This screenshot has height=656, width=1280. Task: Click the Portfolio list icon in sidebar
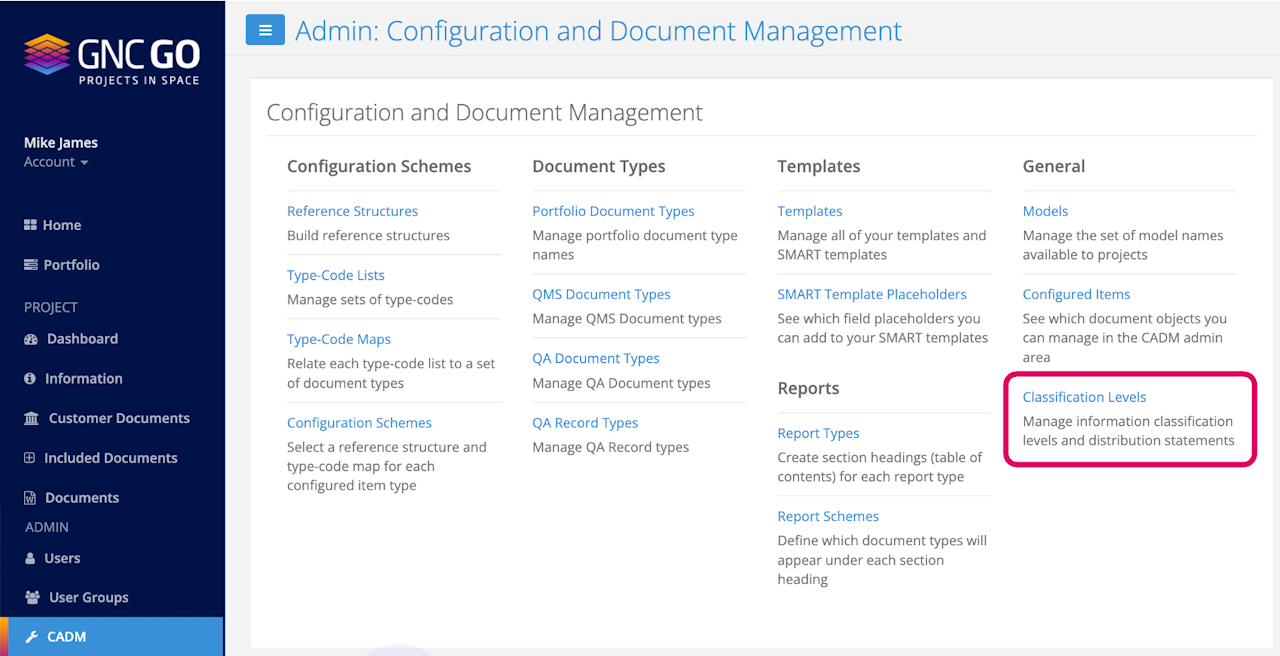tap(30, 265)
